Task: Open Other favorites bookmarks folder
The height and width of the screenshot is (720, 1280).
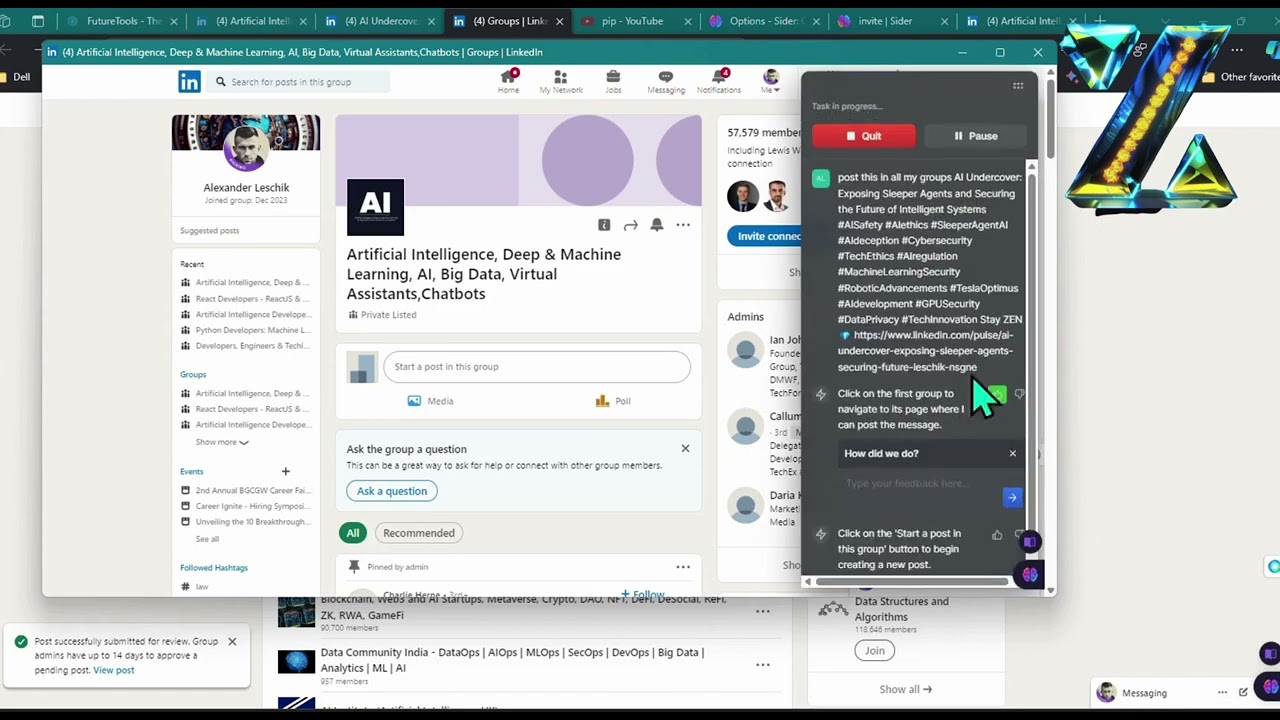Action: [x=1242, y=77]
